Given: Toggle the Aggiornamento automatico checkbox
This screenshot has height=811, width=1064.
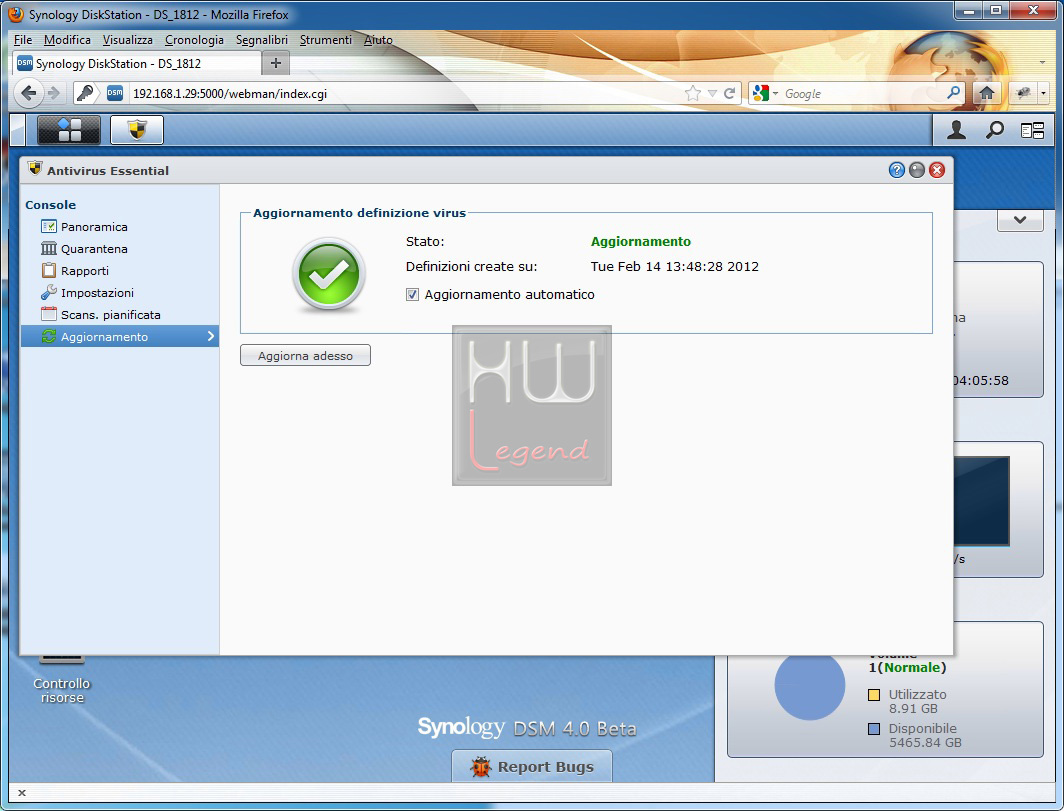Looking at the screenshot, I should click(412, 295).
